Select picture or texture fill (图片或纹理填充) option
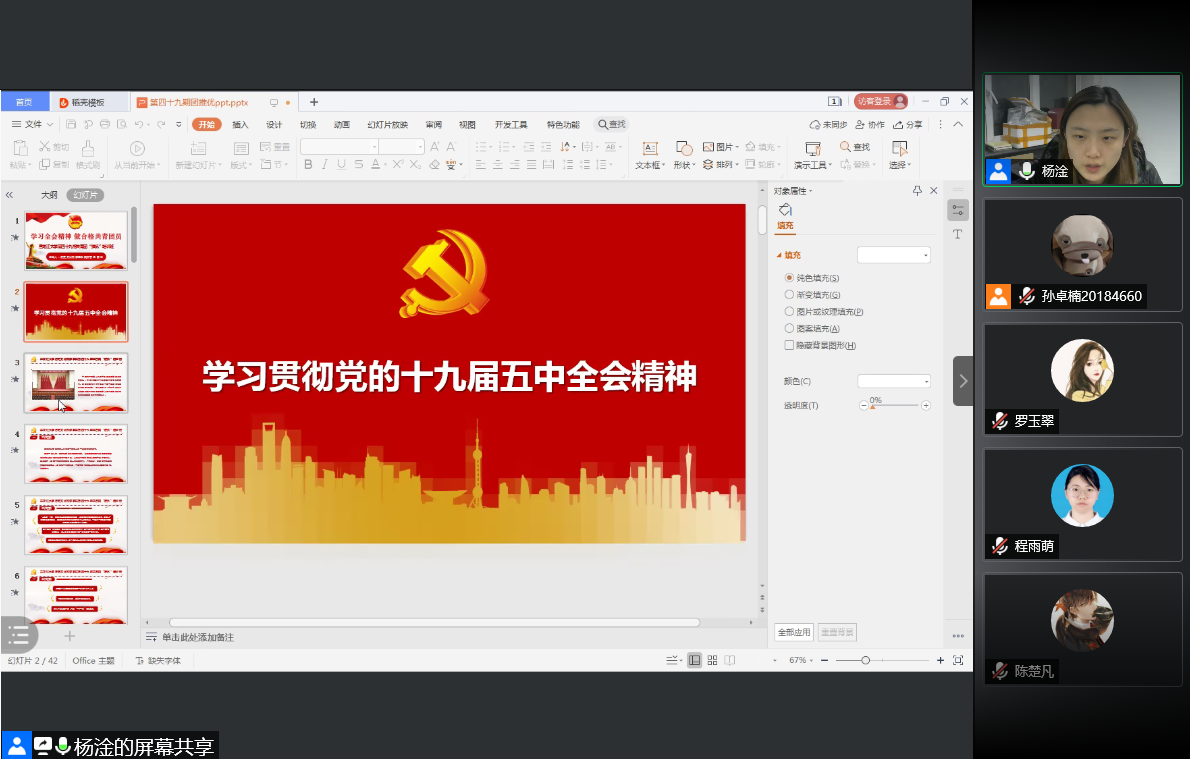Image resolution: width=1190 pixels, height=759 pixels. [x=790, y=312]
